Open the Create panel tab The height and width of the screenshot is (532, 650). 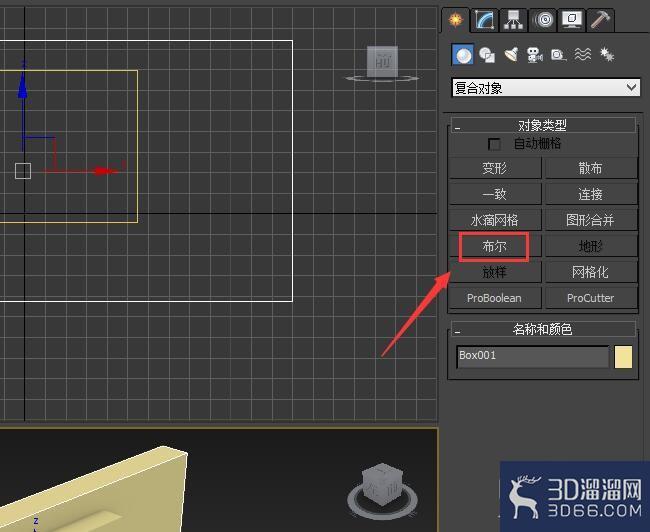[456, 19]
